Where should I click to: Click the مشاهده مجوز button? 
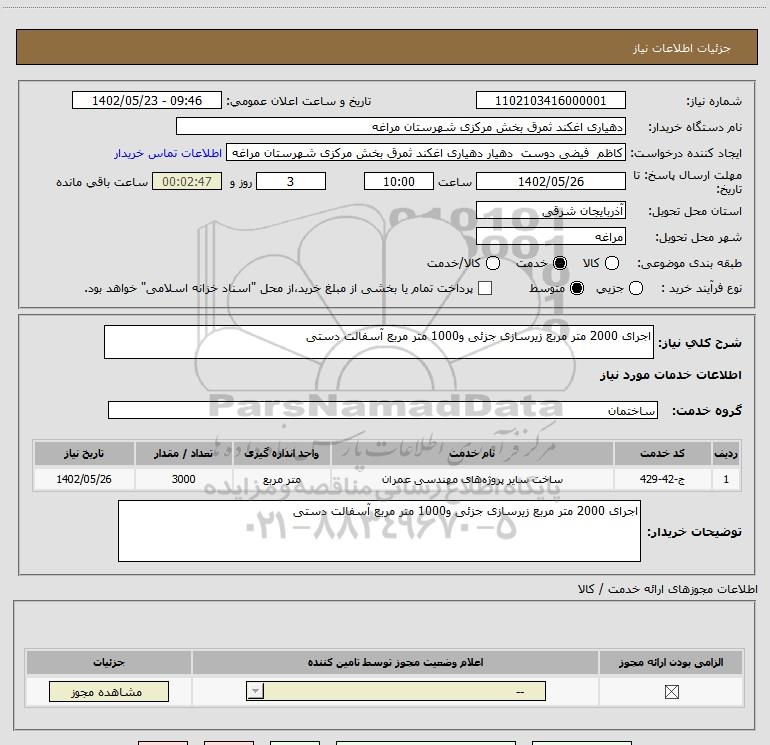point(109,691)
